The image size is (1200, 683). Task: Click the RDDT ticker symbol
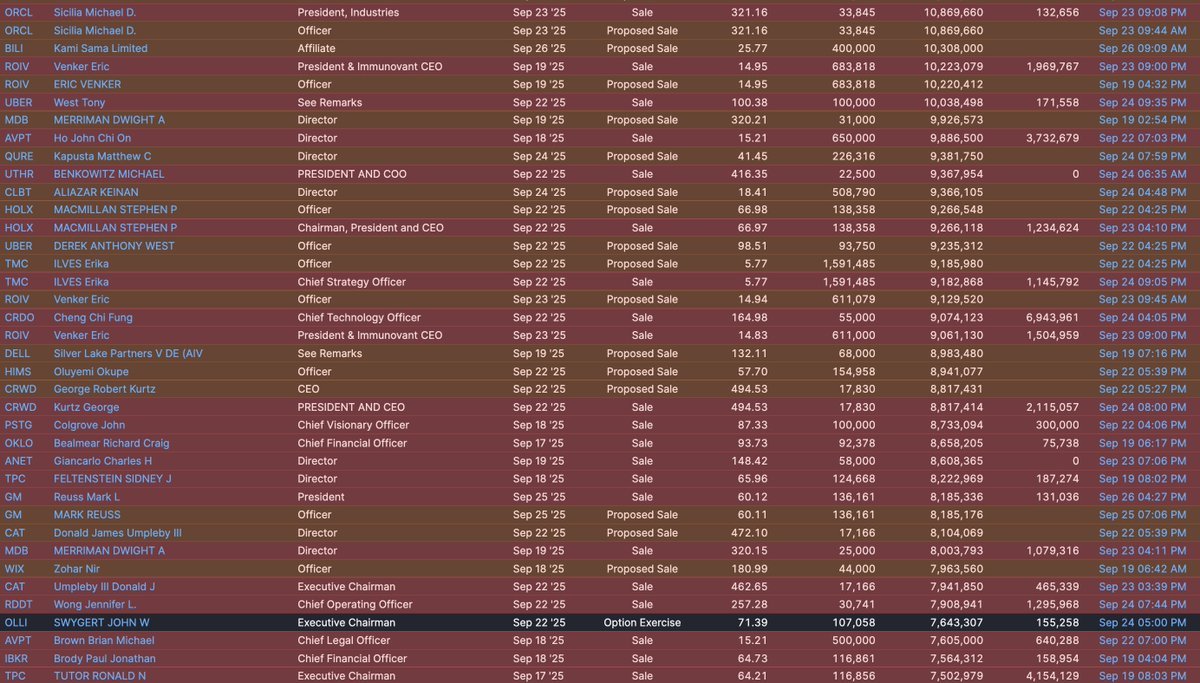tap(18, 605)
